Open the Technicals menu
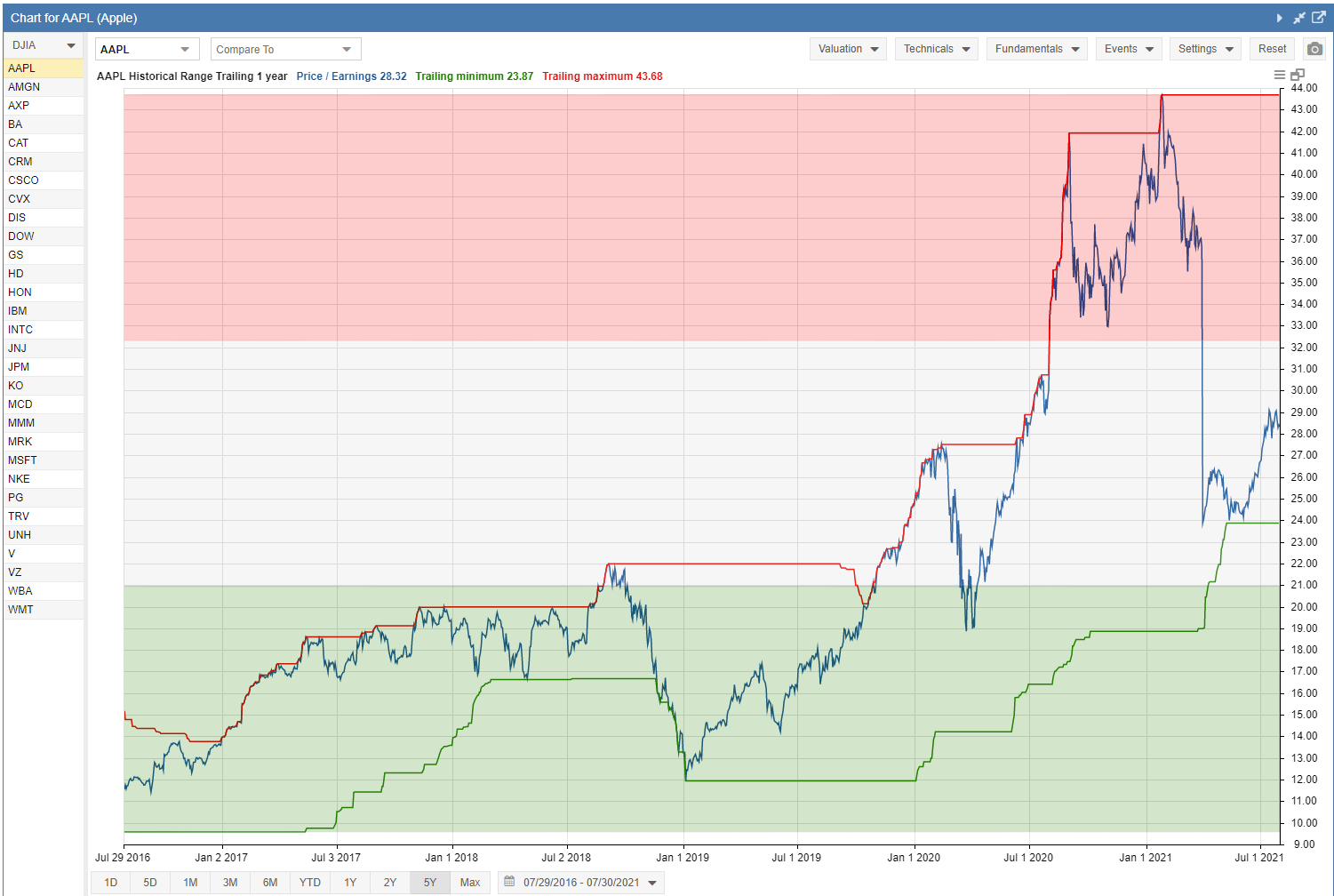 pyautogui.click(x=937, y=49)
